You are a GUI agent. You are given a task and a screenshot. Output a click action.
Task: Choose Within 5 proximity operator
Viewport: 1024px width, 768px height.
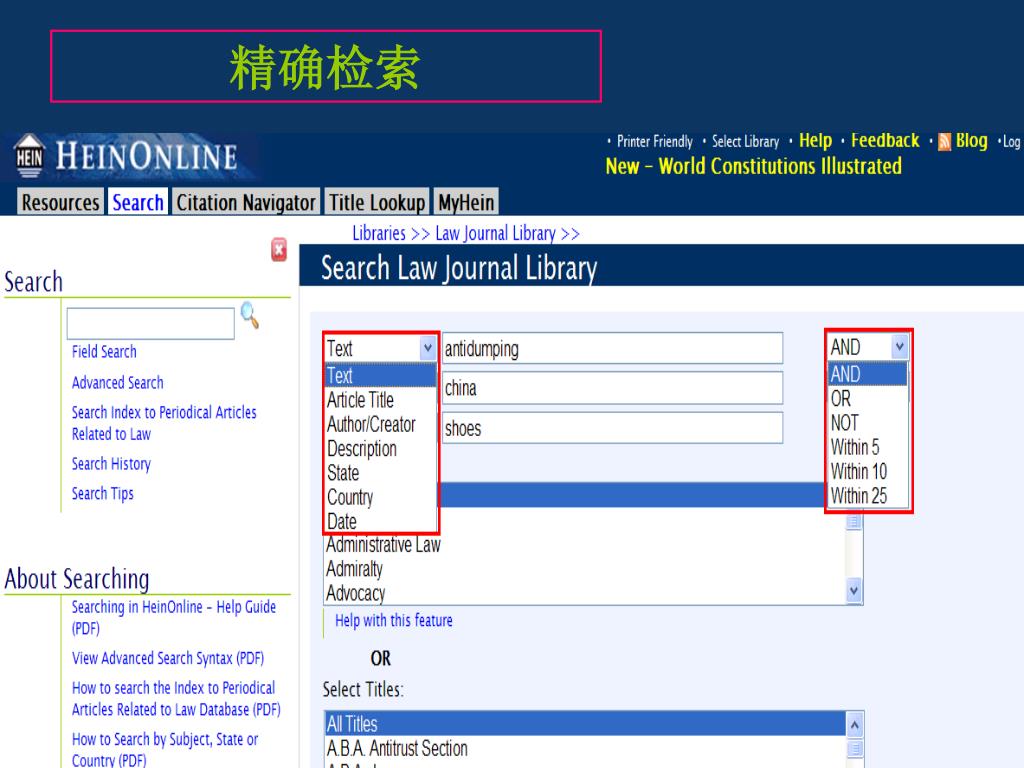pyautogui.click(x=868, y=447)
